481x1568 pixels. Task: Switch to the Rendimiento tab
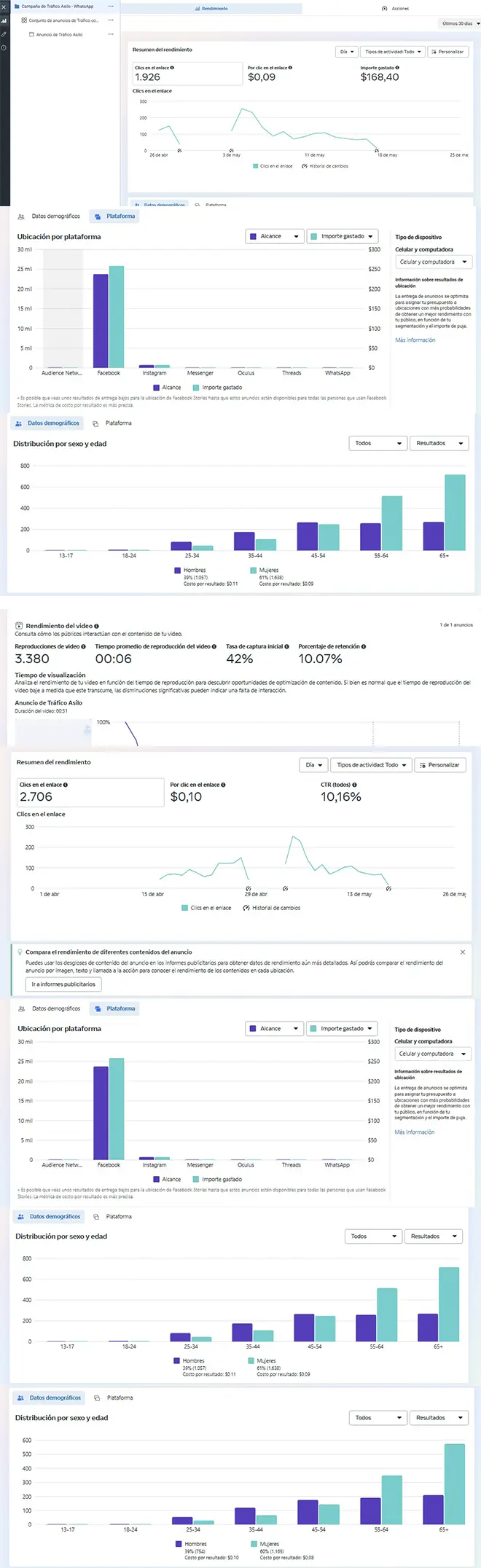click(211, 9)
